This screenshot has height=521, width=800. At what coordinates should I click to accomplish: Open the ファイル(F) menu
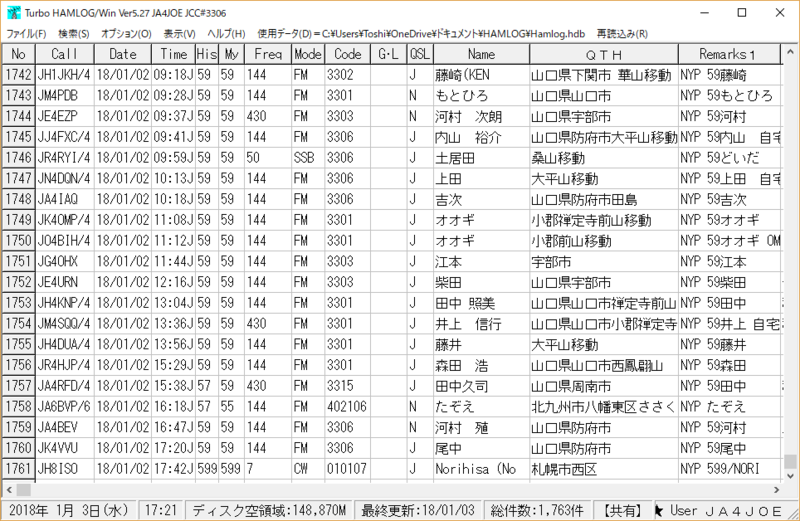26,34
